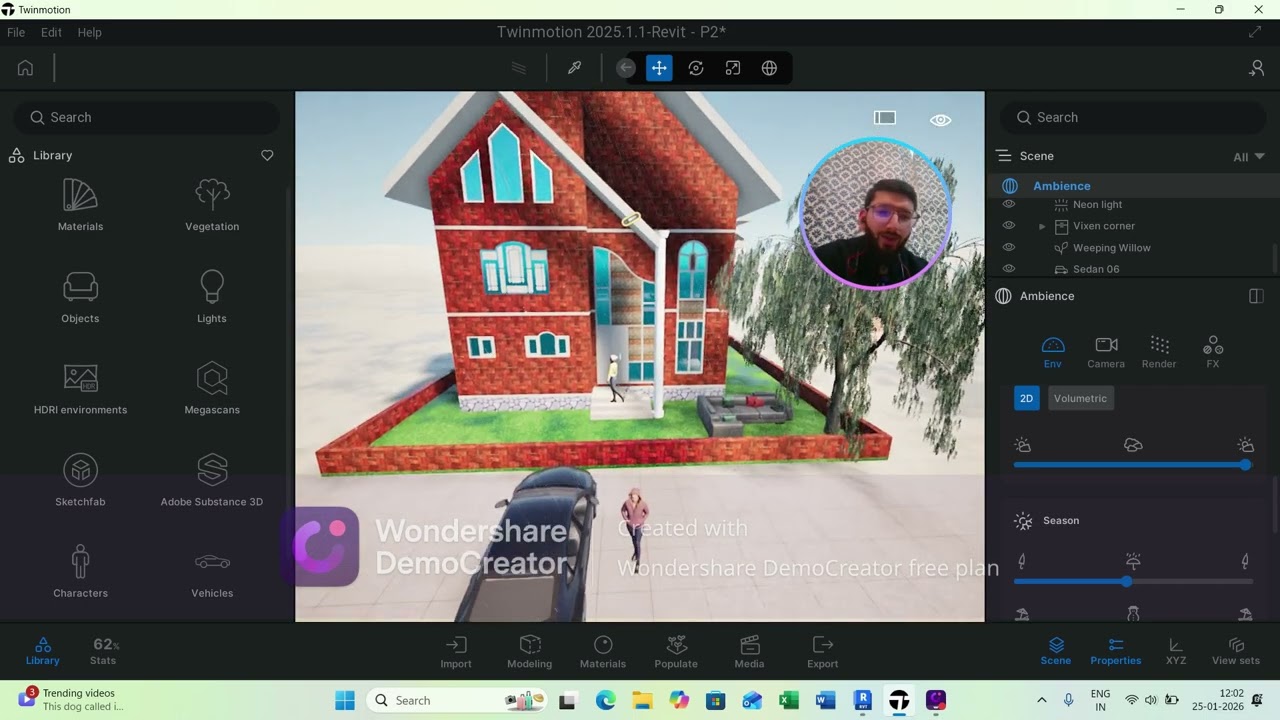Focus the Library search field
Screen dimensions: 1280x720
(147, 117)
